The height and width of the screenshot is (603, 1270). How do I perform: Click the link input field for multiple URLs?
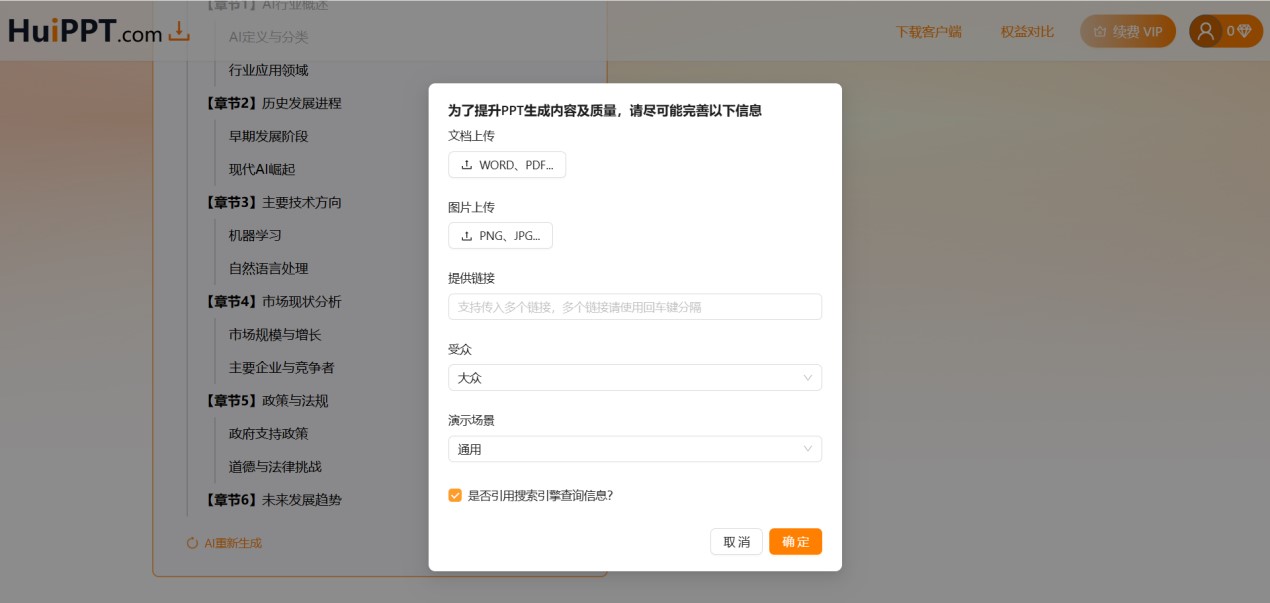tap(634, 306)
